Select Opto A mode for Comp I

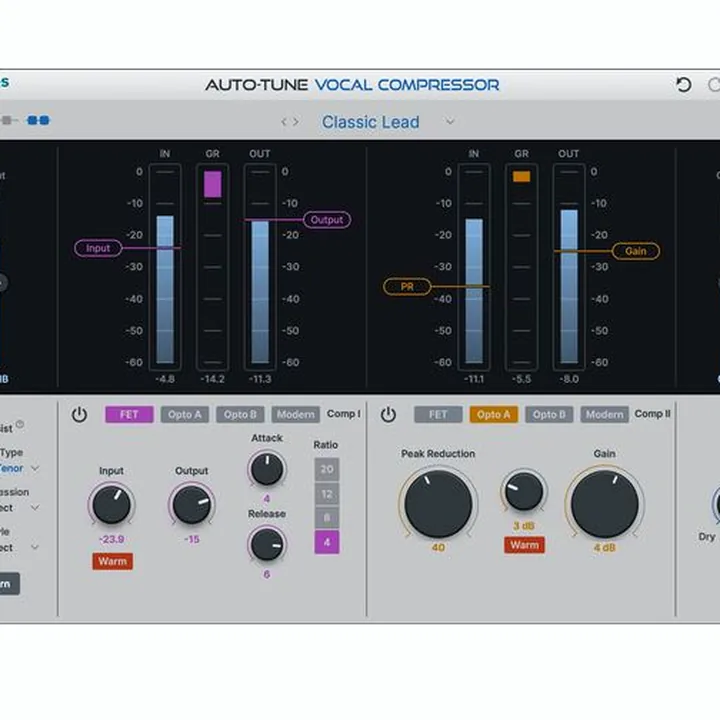[185, 415]
